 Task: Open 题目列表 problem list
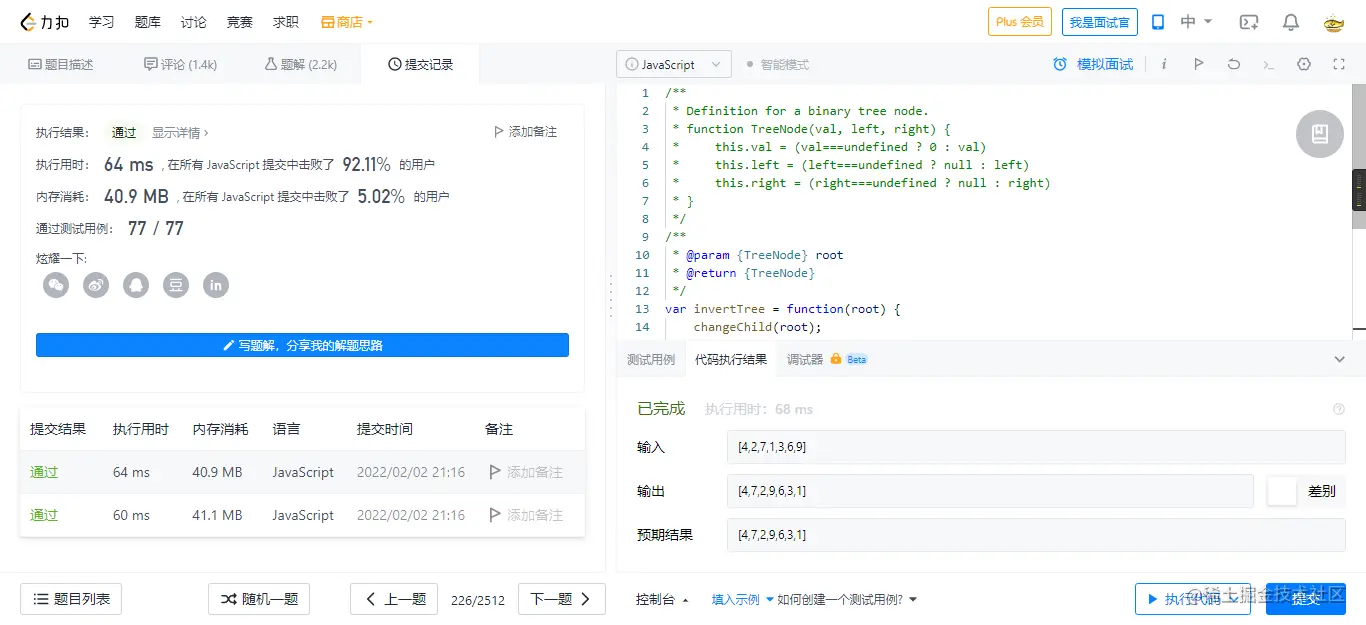click(71, 599)
